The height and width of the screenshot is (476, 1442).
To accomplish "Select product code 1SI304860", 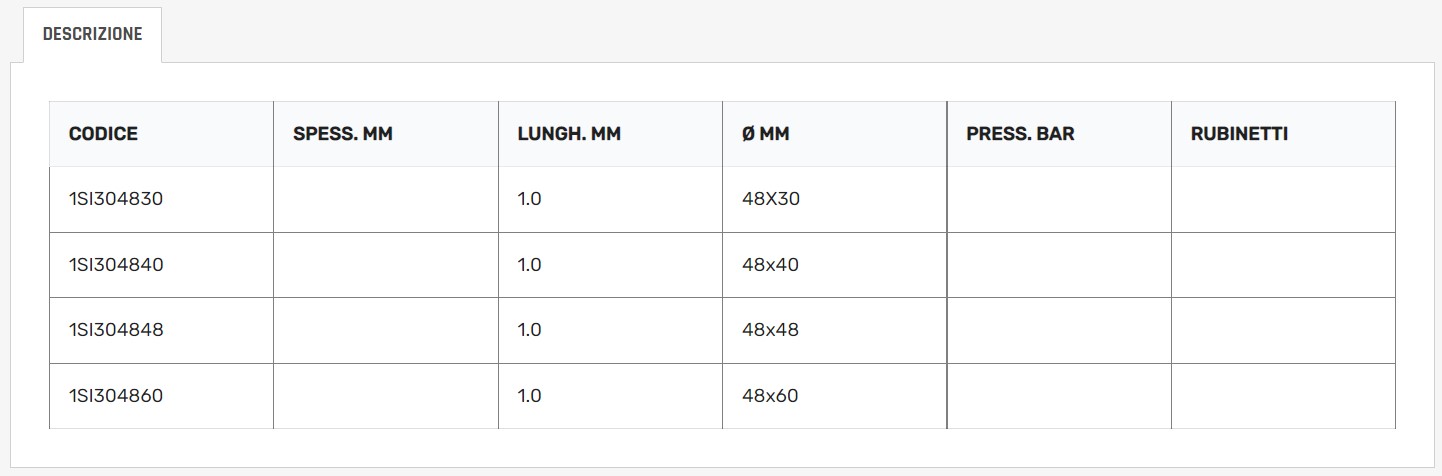I will coord(116,396).
